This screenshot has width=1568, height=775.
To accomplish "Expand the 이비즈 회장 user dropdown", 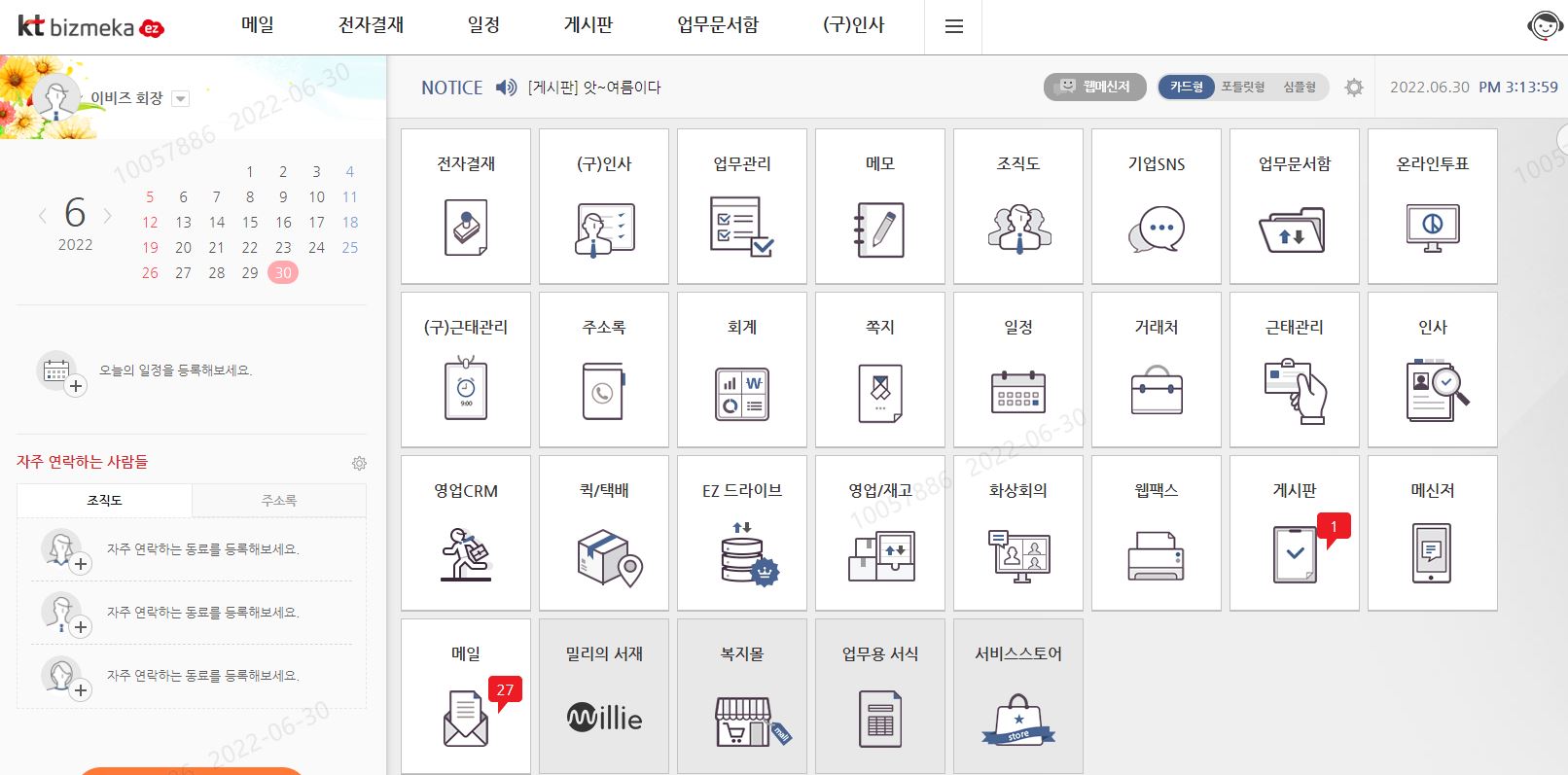I will [x=180, y=98].
